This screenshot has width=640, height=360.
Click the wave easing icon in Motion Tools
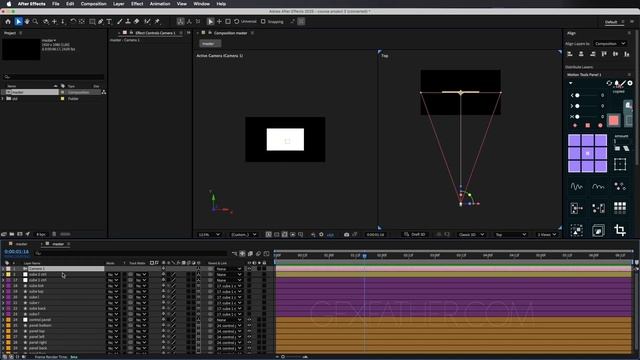(x=576, y=187)
